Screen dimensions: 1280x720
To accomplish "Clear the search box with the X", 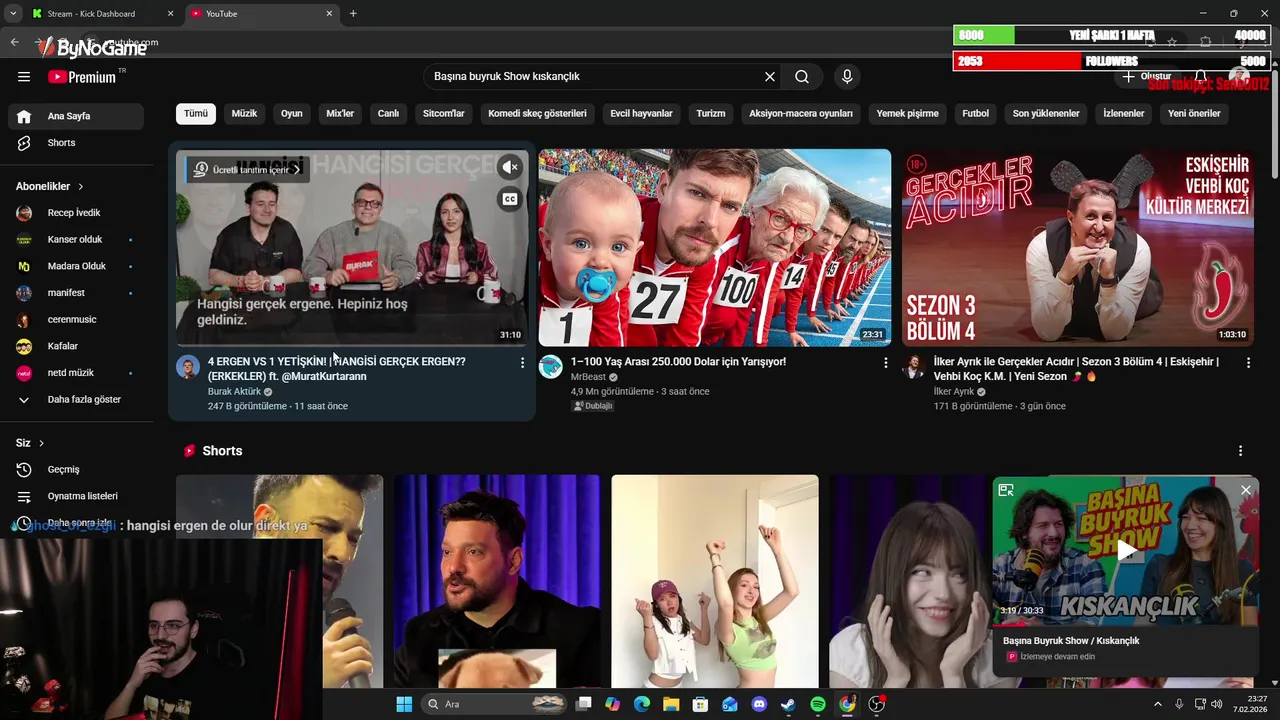I will pos(770,77).
